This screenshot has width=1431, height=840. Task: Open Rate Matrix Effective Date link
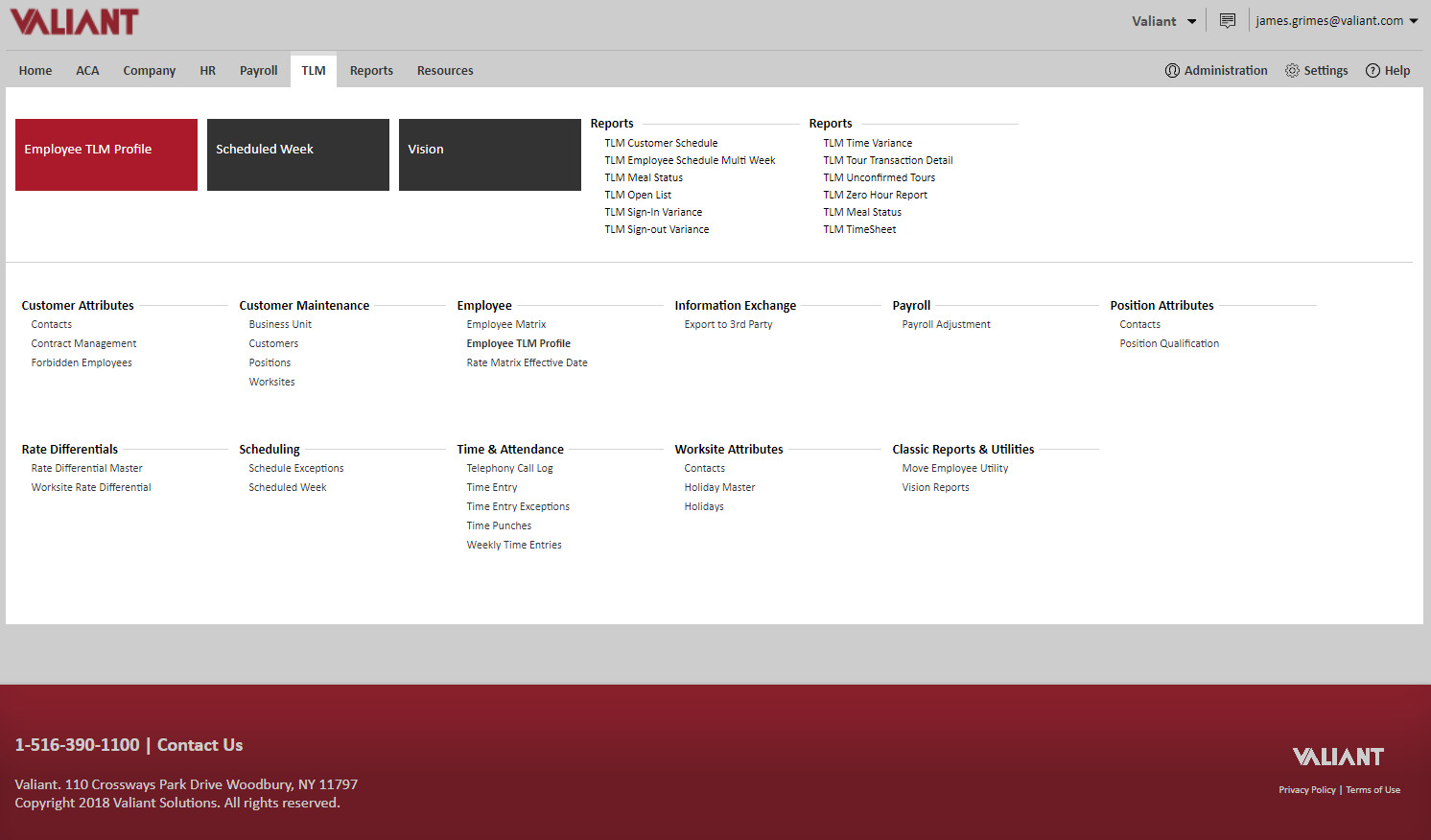528,362
